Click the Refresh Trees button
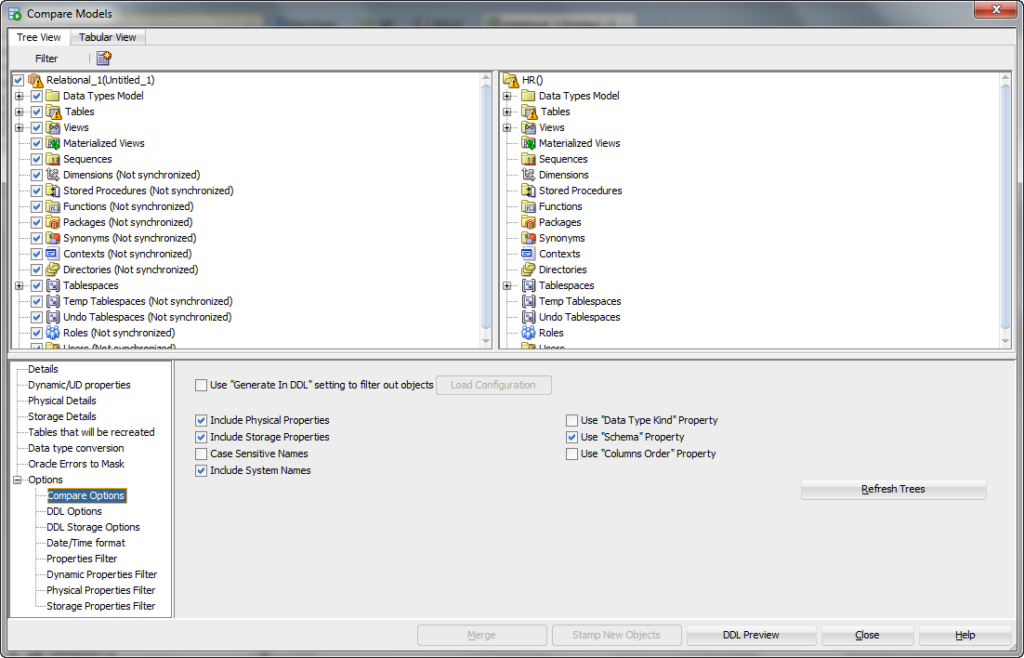1024x658 pixels. pos(893,489)
